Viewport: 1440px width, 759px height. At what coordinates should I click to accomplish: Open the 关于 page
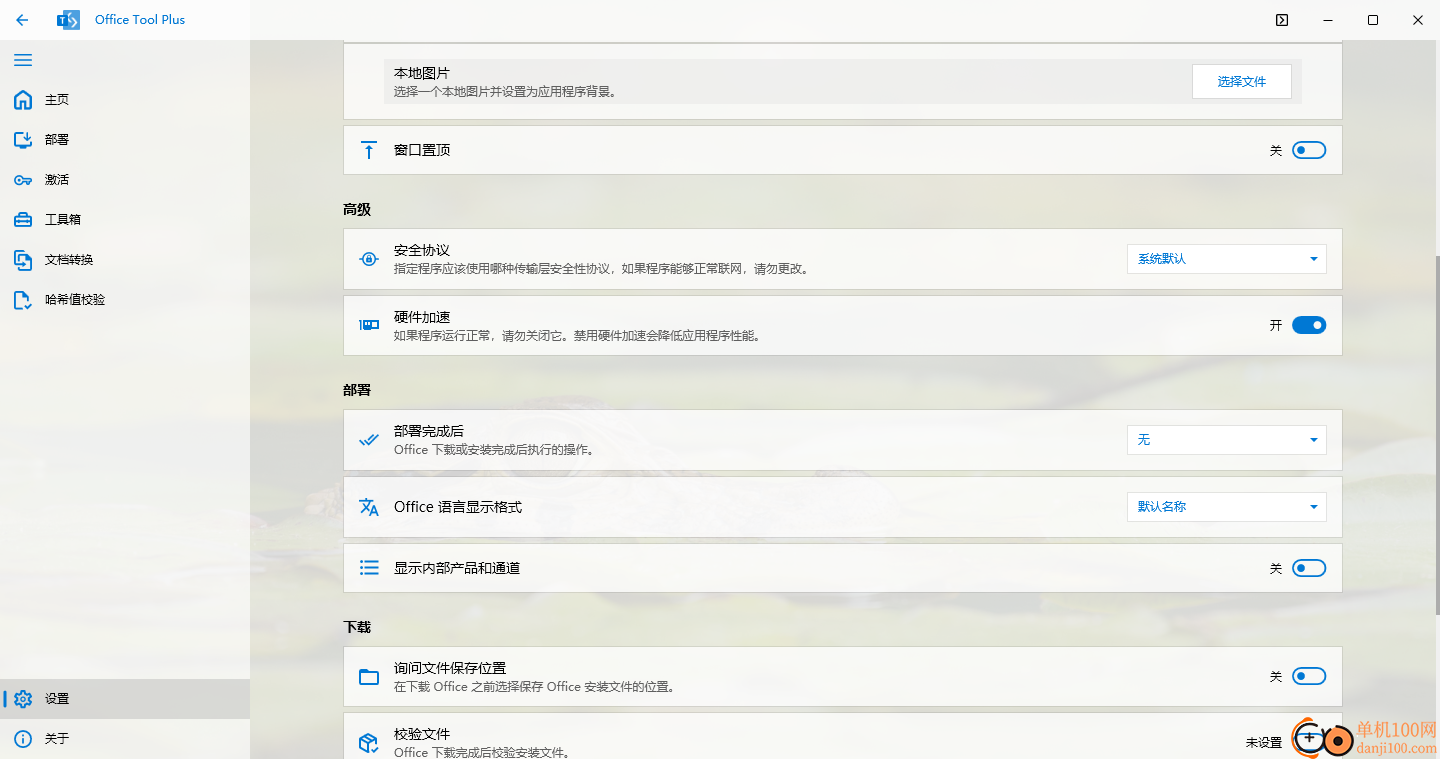coord(125,739)
